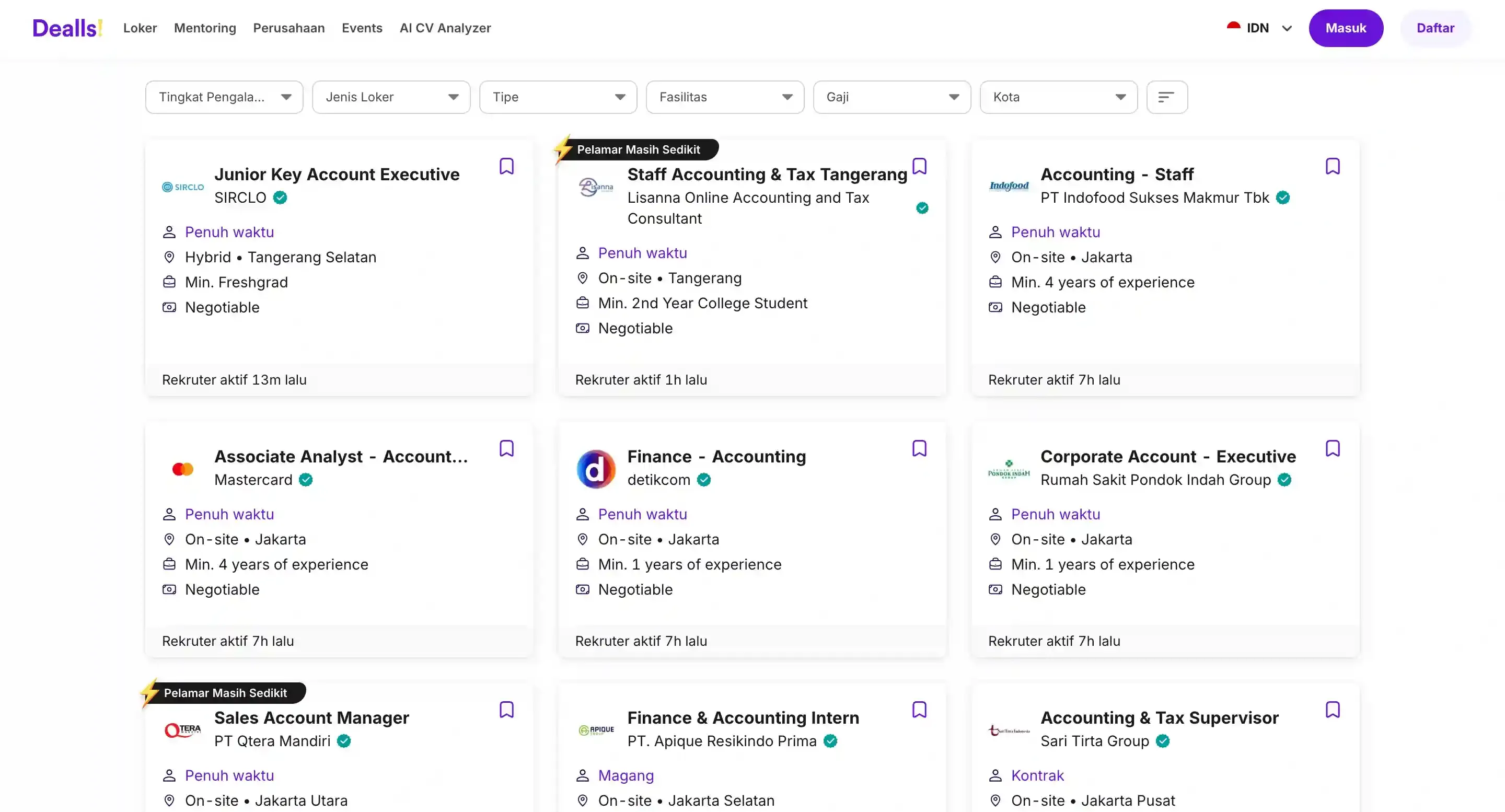Image resolution: width=1505 pixels, height=812 pixels.
Task: Click the Indofood company logo
Action: point(1009,187)
